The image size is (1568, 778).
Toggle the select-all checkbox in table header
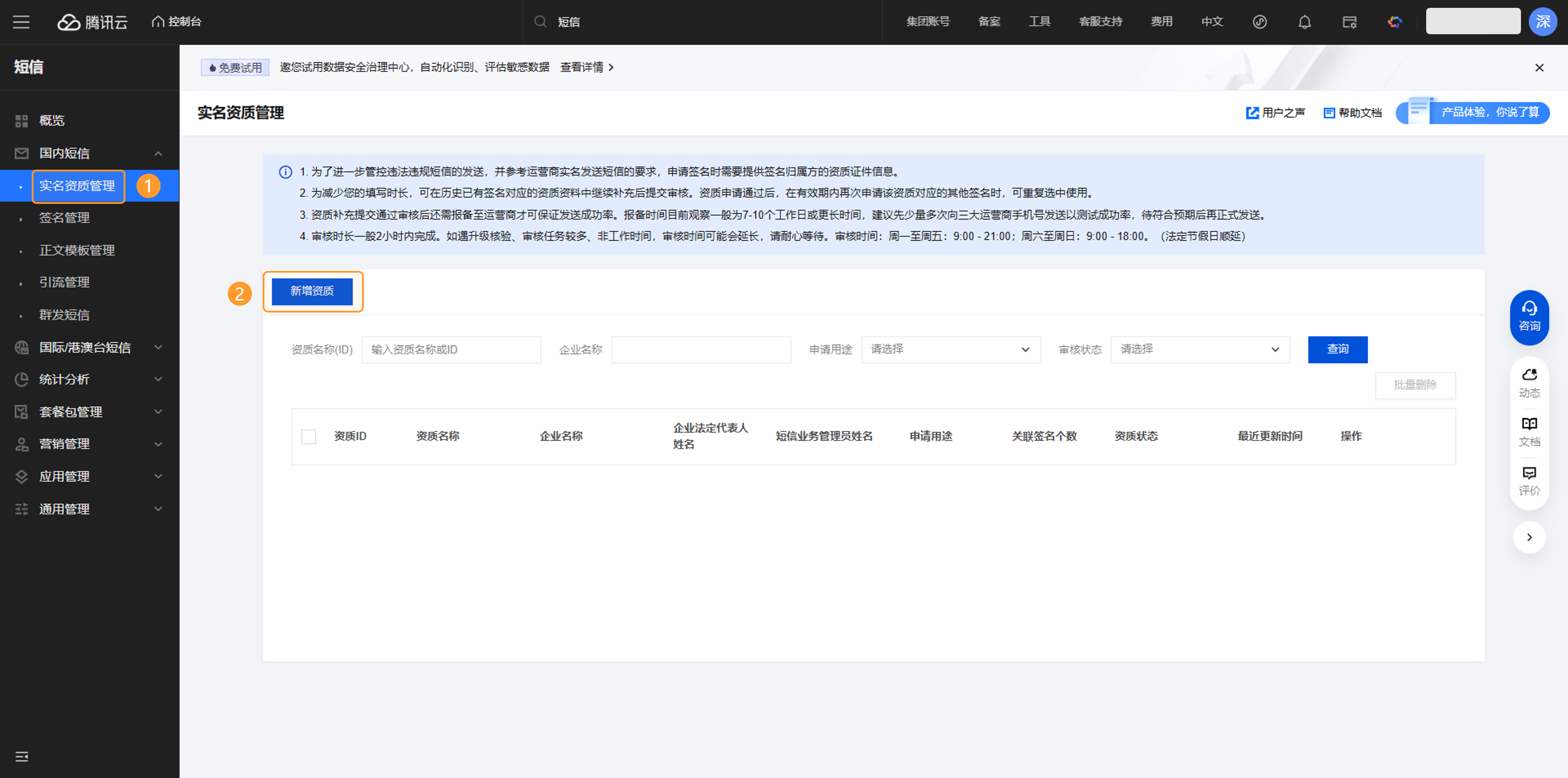[x=309, y=437]
